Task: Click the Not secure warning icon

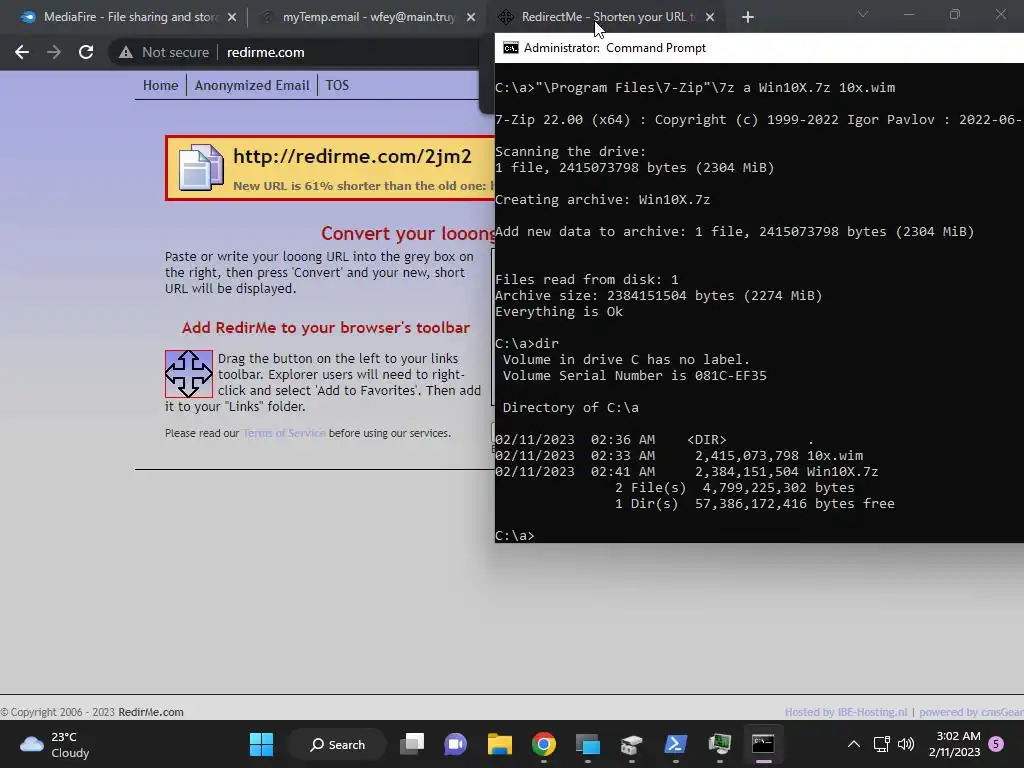Action: click(125, 52)
